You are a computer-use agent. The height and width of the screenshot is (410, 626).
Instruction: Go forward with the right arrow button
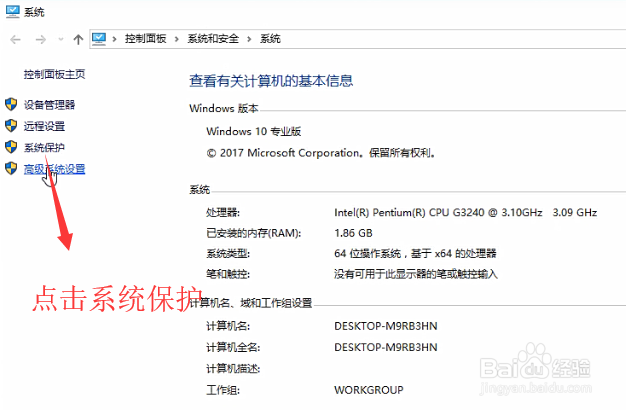click(x=40, y=39)
